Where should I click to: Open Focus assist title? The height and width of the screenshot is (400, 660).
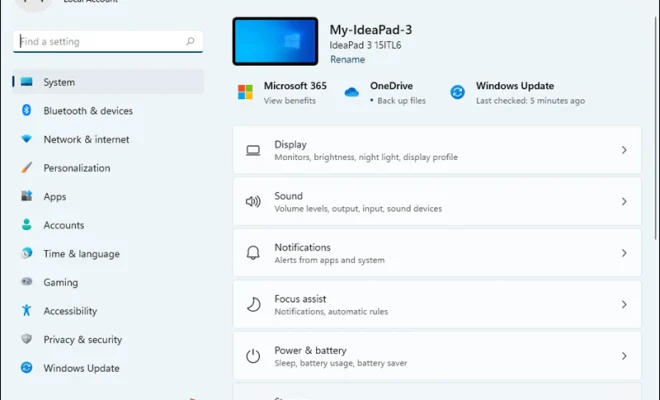[300, 299]
